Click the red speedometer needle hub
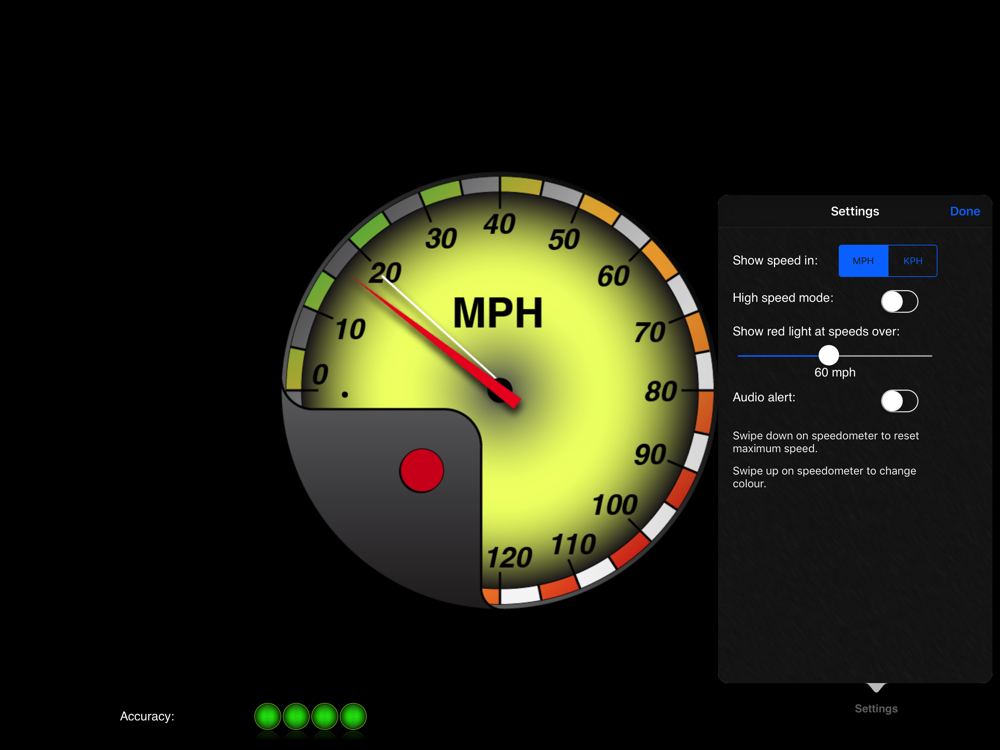This screenshot has height=750, width=1000. point(501,390)
